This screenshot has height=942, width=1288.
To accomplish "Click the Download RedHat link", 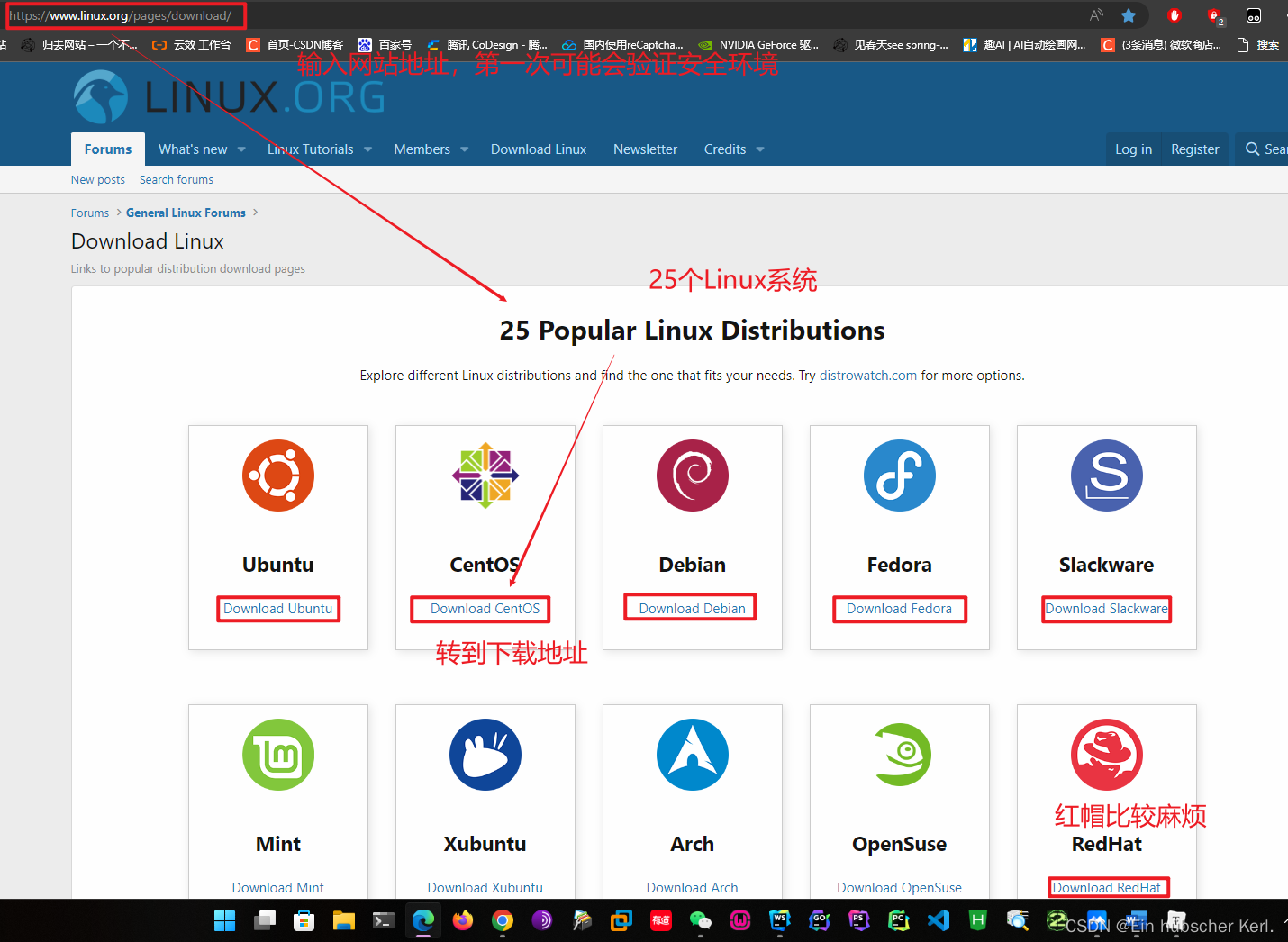I will pos(1107,888).
